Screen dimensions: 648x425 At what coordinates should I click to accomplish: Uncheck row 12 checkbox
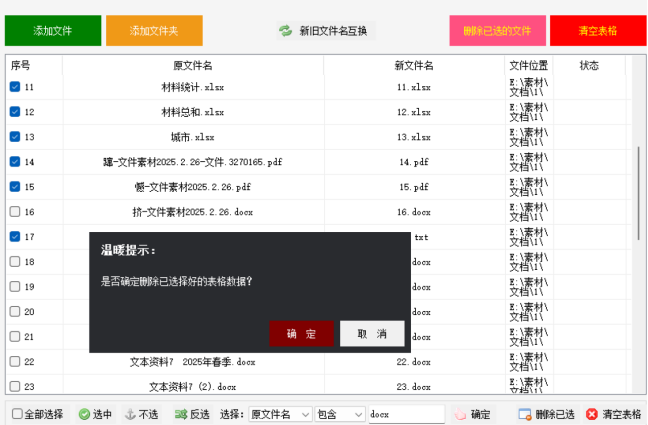tap(15, 112)
